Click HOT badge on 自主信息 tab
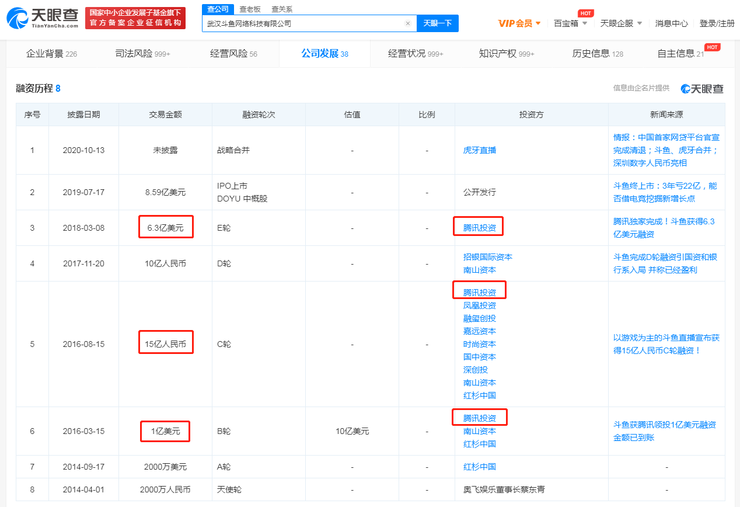740x507 pixels. [x=712, y=47]
